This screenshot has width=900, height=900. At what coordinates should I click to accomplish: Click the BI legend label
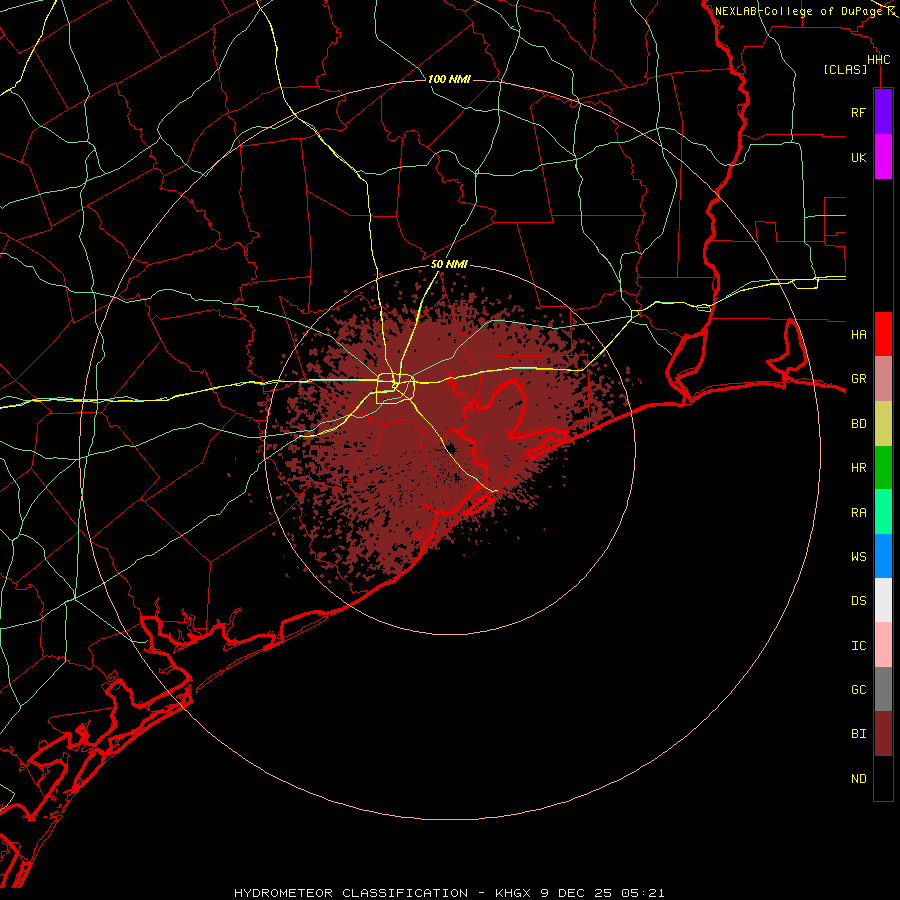coord(858,734)
